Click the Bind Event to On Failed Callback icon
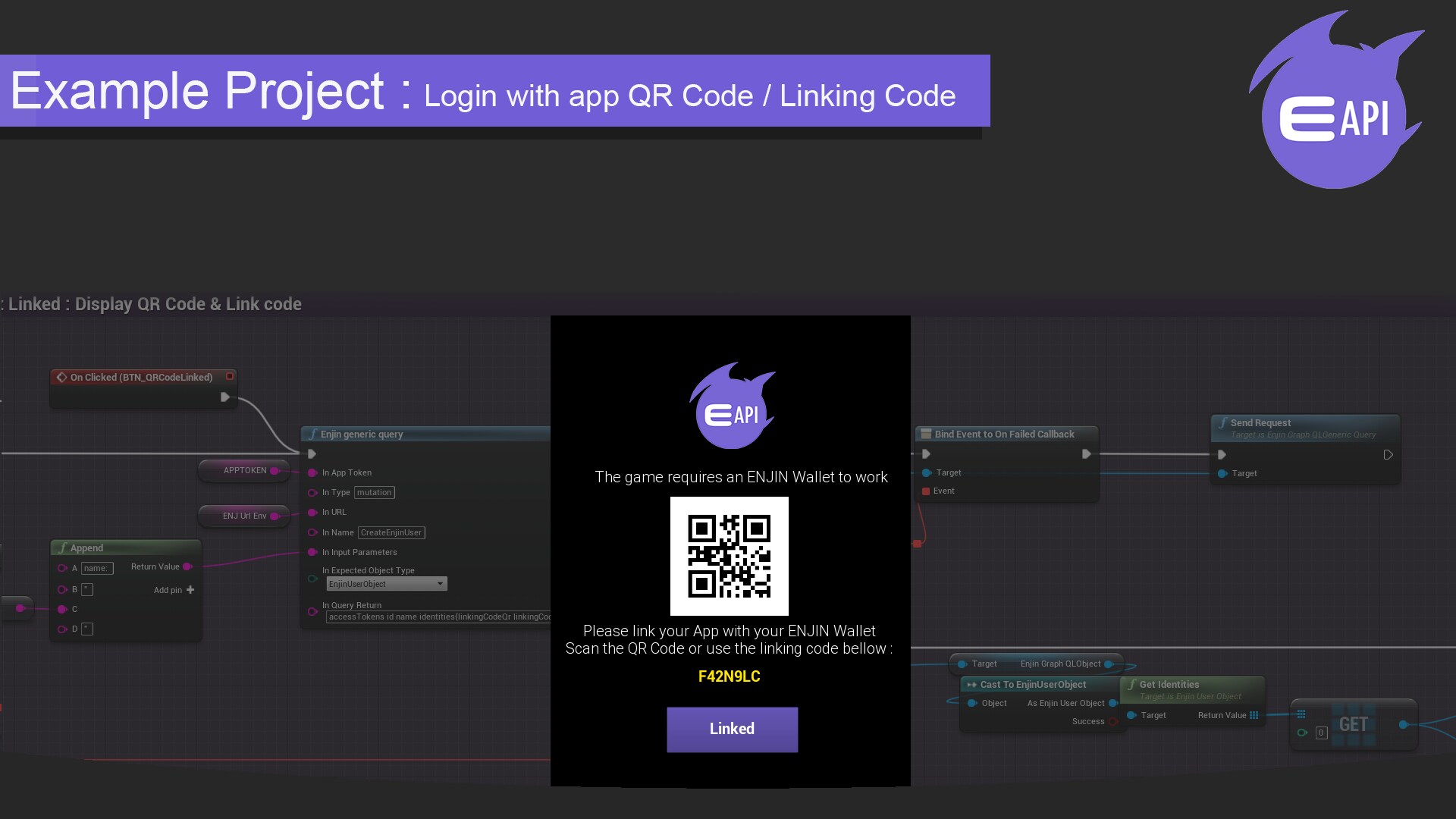 [x=927, y=434]
